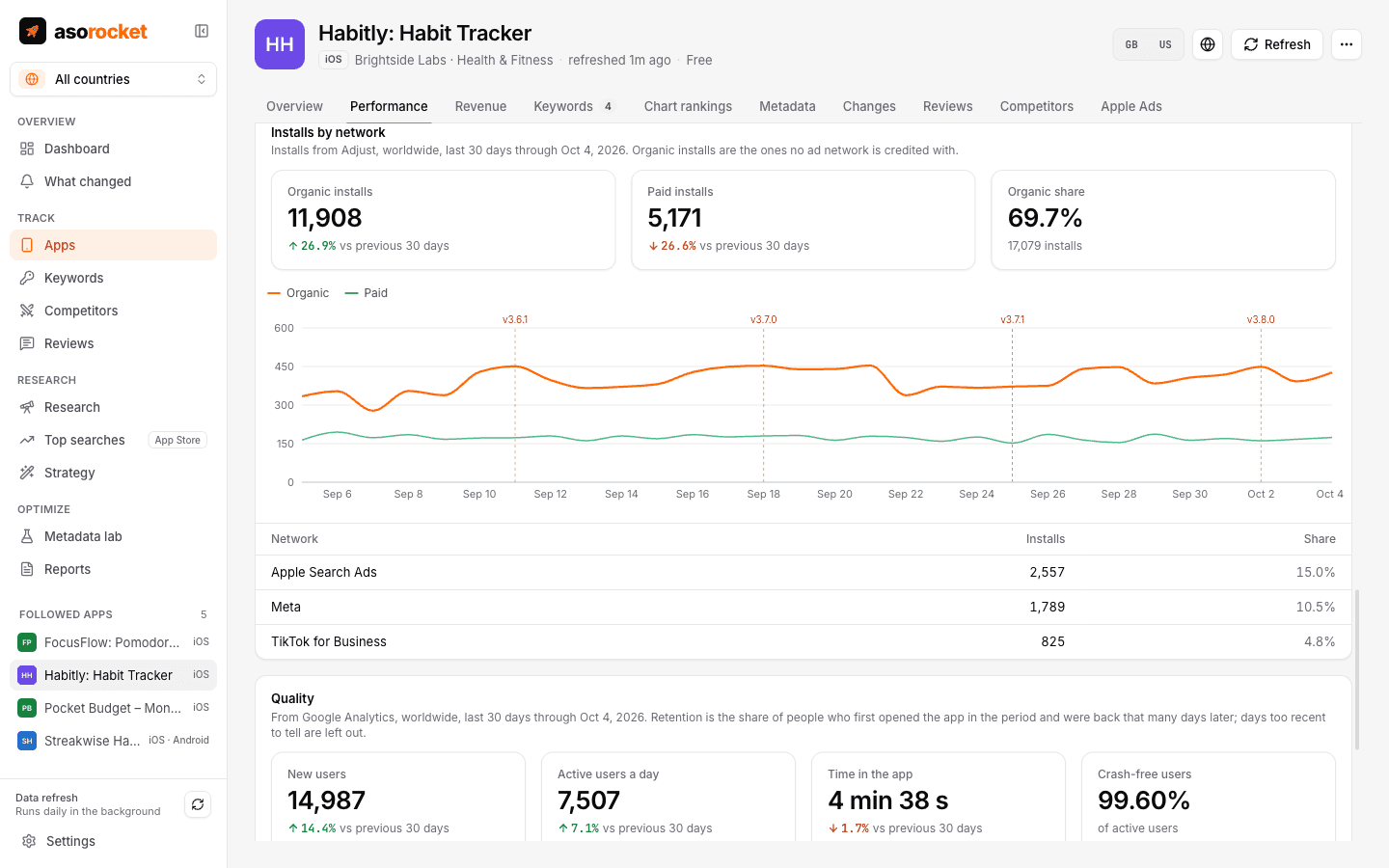The width and height of the screenshot is (1389, 868).
Task: Click the globe icon button beside Refresh
Action: point(1208,44)
